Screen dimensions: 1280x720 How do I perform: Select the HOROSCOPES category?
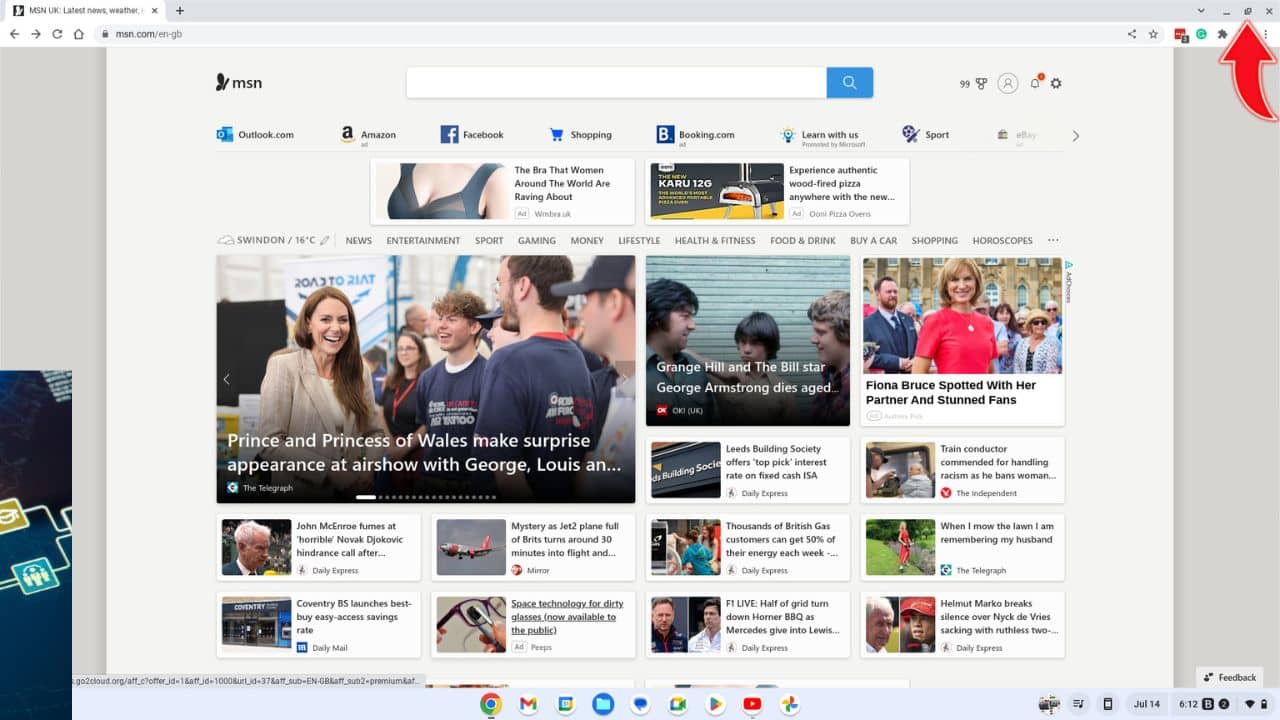pos(1002,241)
